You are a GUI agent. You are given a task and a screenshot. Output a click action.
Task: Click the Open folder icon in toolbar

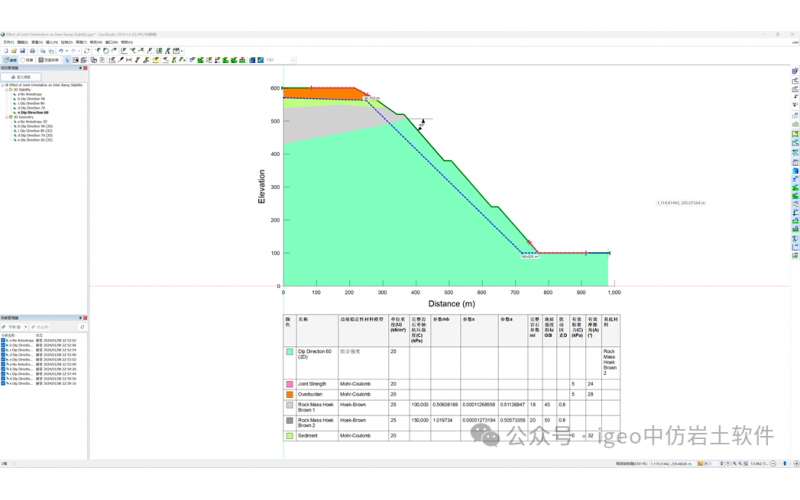(x=16, y=50)
